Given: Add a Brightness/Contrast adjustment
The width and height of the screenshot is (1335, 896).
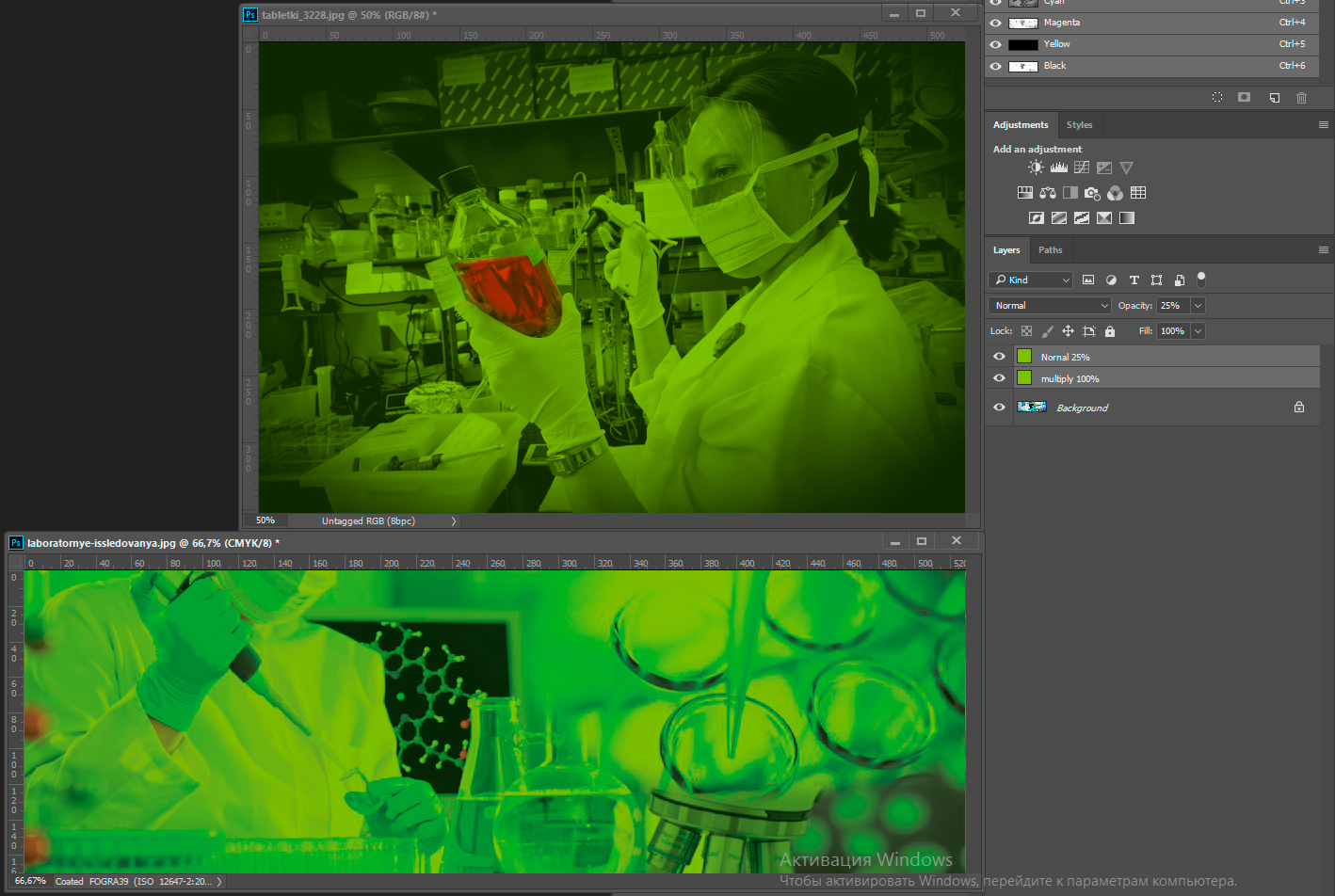Looking at the screenshot, I should click(1036, 168).
